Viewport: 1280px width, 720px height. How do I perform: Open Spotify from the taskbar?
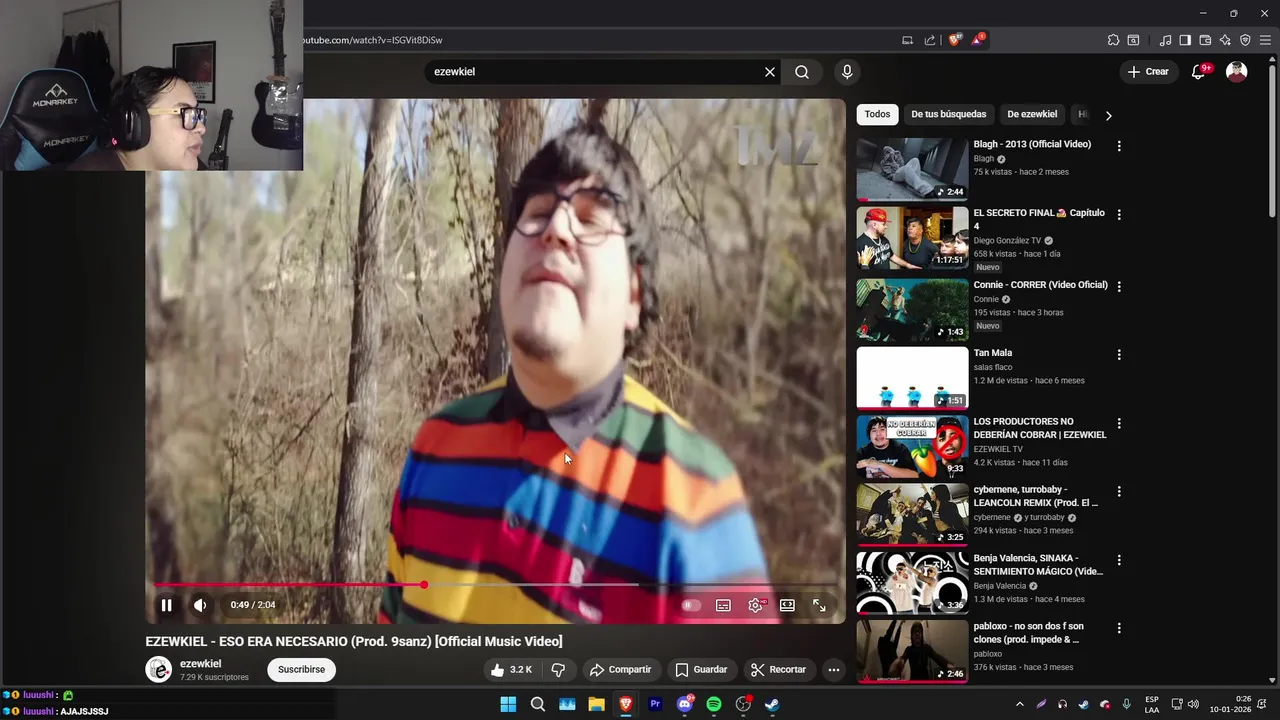pos(714,704)
